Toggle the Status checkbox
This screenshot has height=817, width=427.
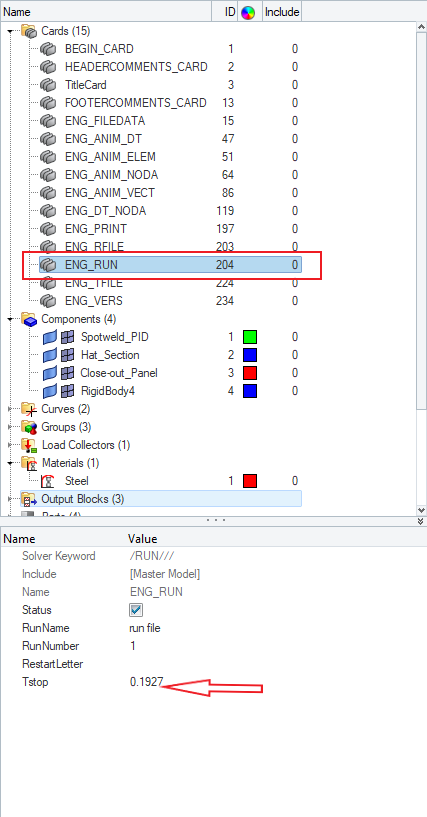click(136, 610)
